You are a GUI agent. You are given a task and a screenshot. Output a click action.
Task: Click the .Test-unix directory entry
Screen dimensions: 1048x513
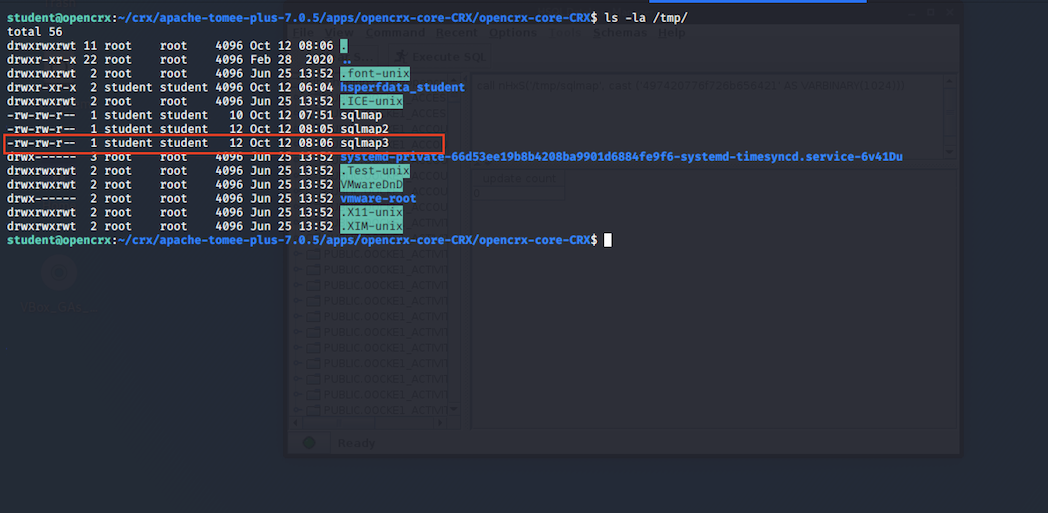[375, 171]
